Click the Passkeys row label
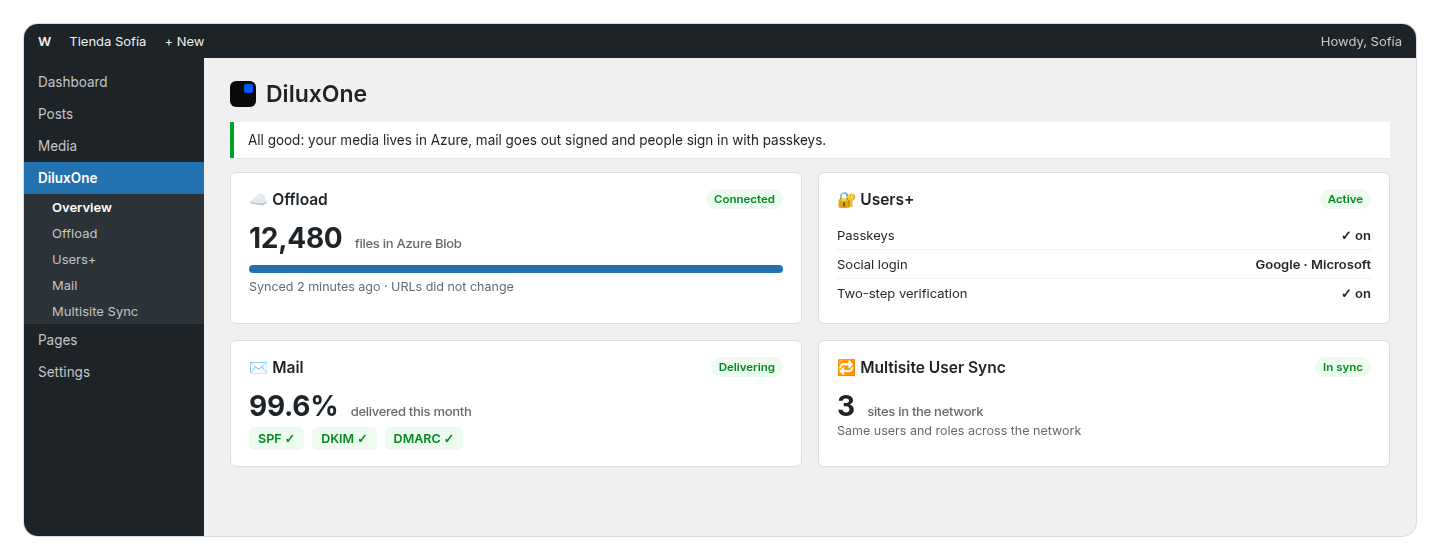This screenshot has height=560, width=1440. pyautogui.click(x=866, y=236)
